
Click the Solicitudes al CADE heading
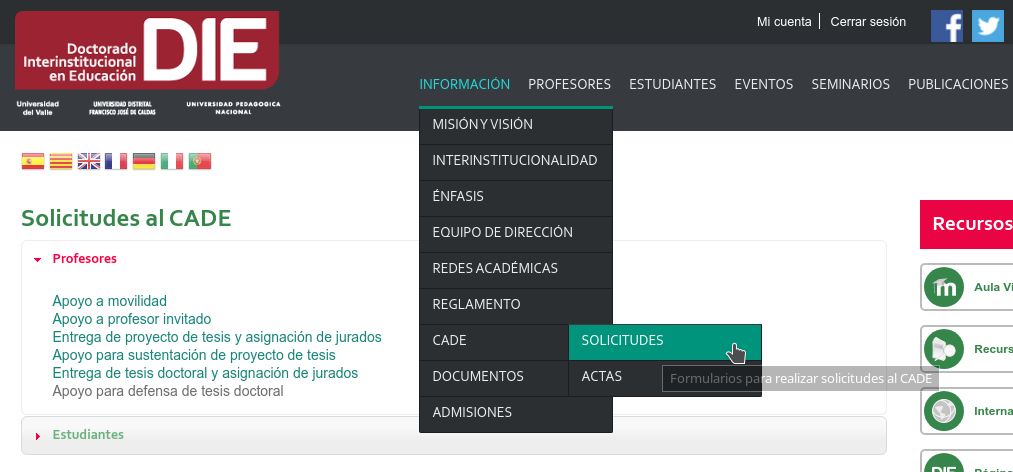pos(126,219)
